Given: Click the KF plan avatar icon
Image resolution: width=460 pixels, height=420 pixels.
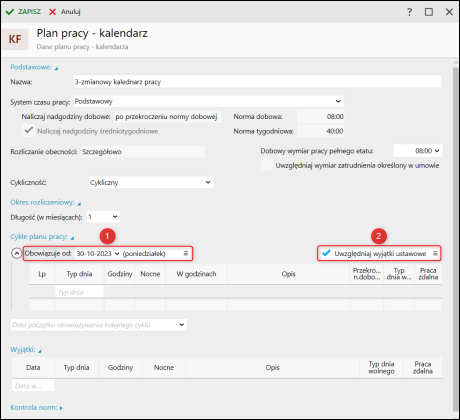Looking at the screenshot, I should point(15,39).
